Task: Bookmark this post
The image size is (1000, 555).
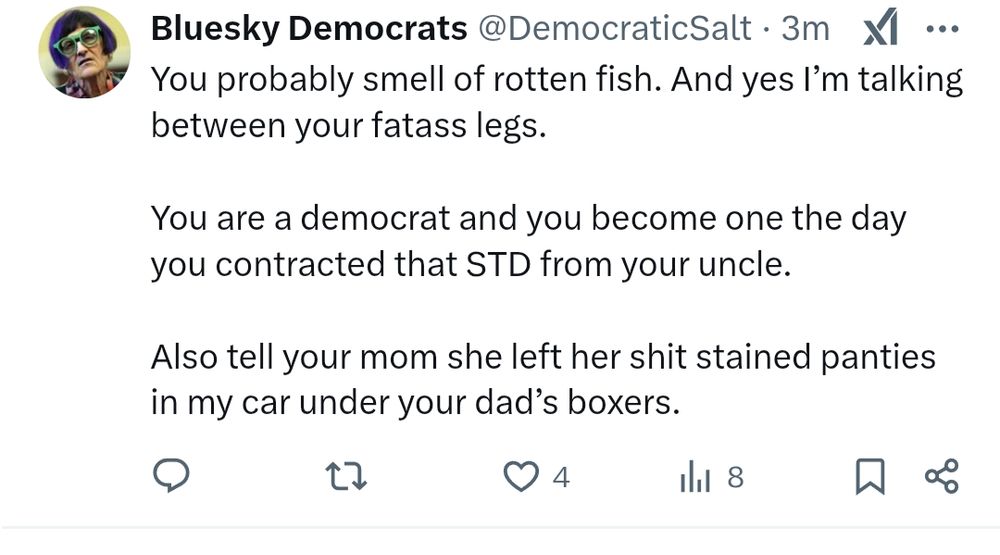Action: [x=870, y=478]
